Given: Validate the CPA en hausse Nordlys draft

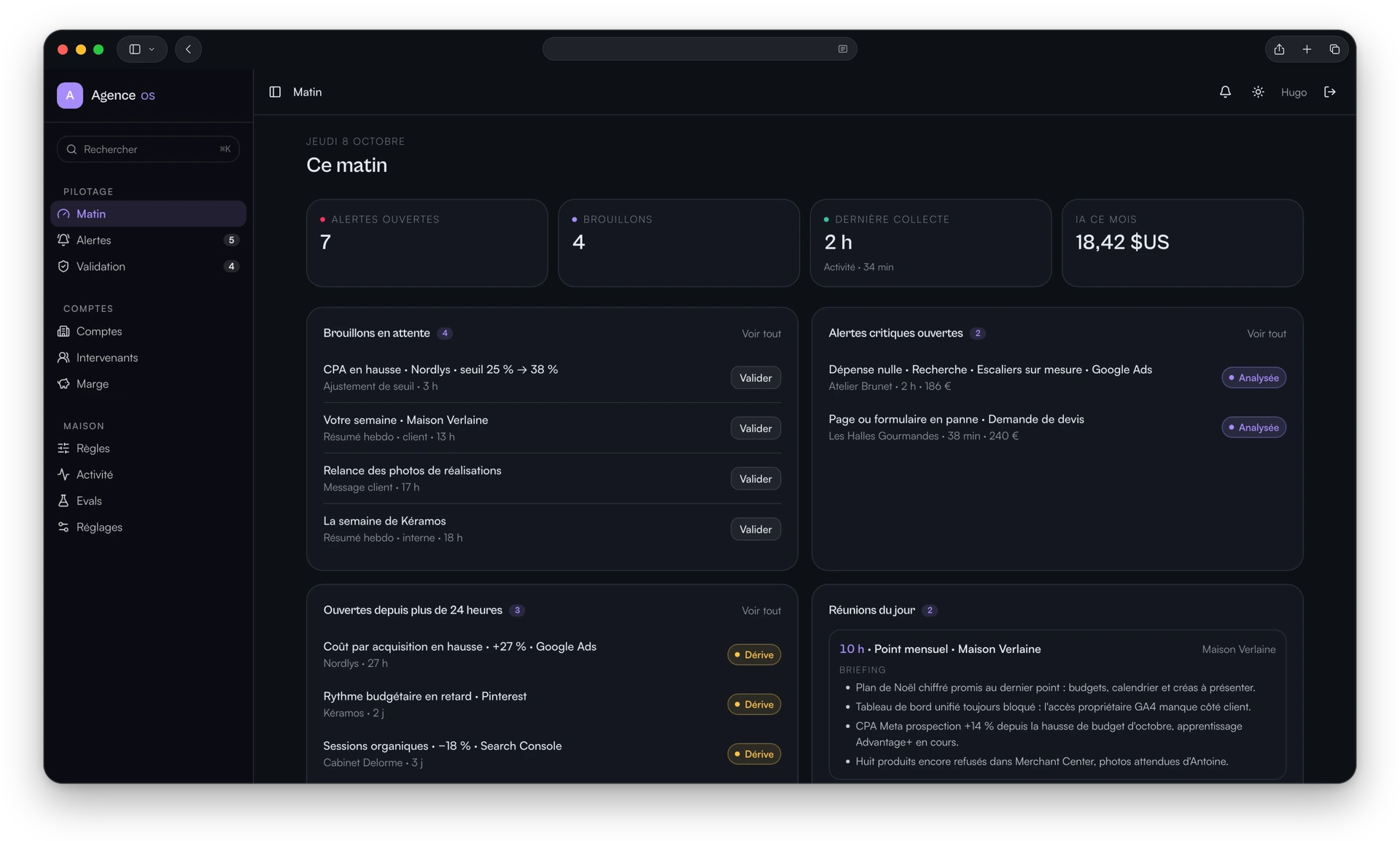Looking at the screenshot, I should [755, 378].
